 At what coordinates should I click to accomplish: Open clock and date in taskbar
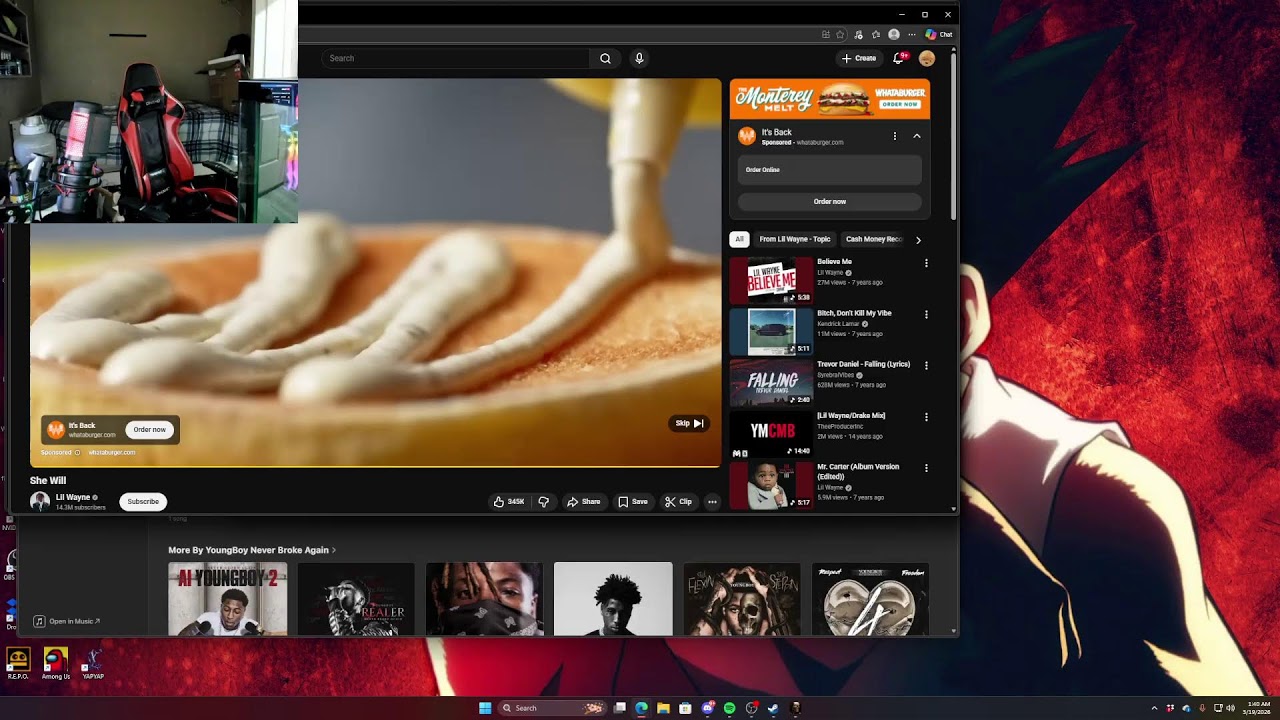[1258, 708]
